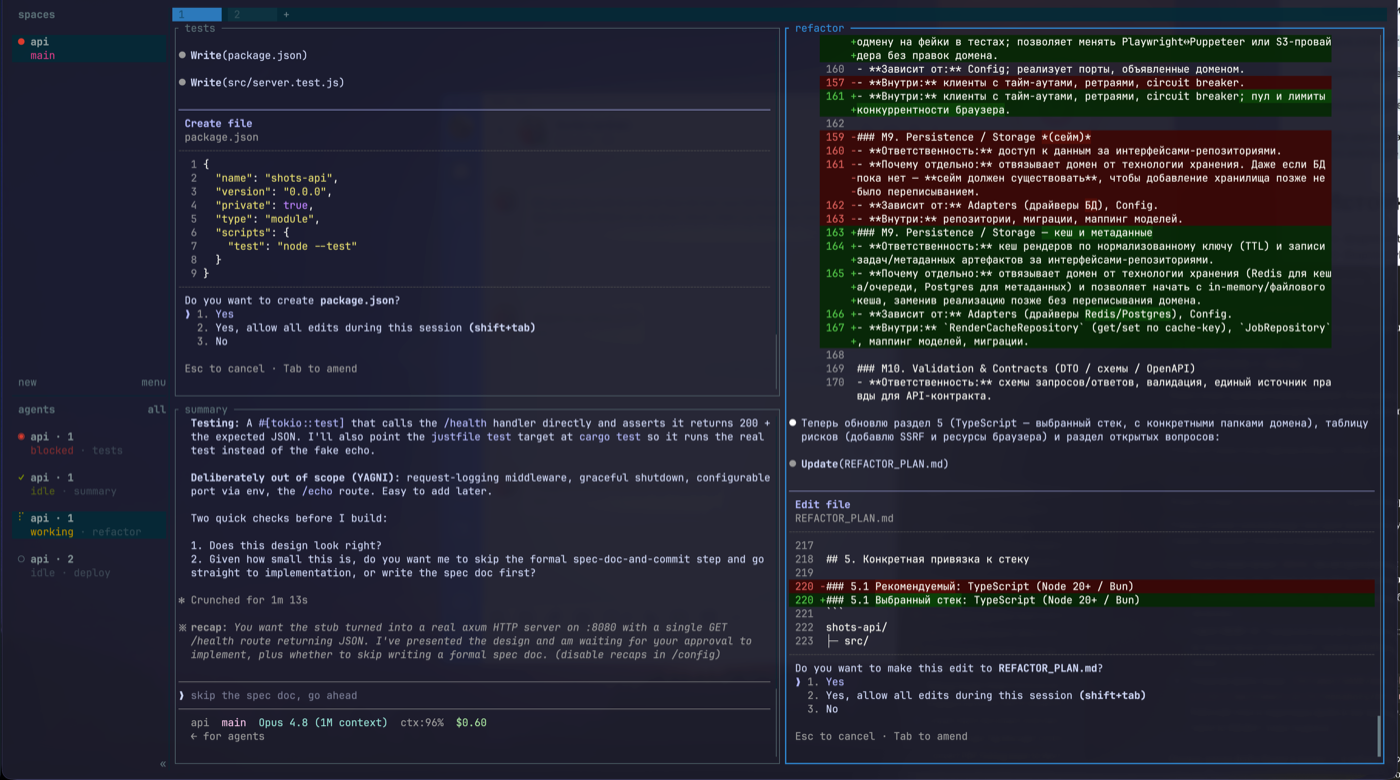Viewport: 1400px width, 780px height.
Task: Click 'Esc to cancel · Tab to amend' in tests pane
Action: (x=270, y=369)
